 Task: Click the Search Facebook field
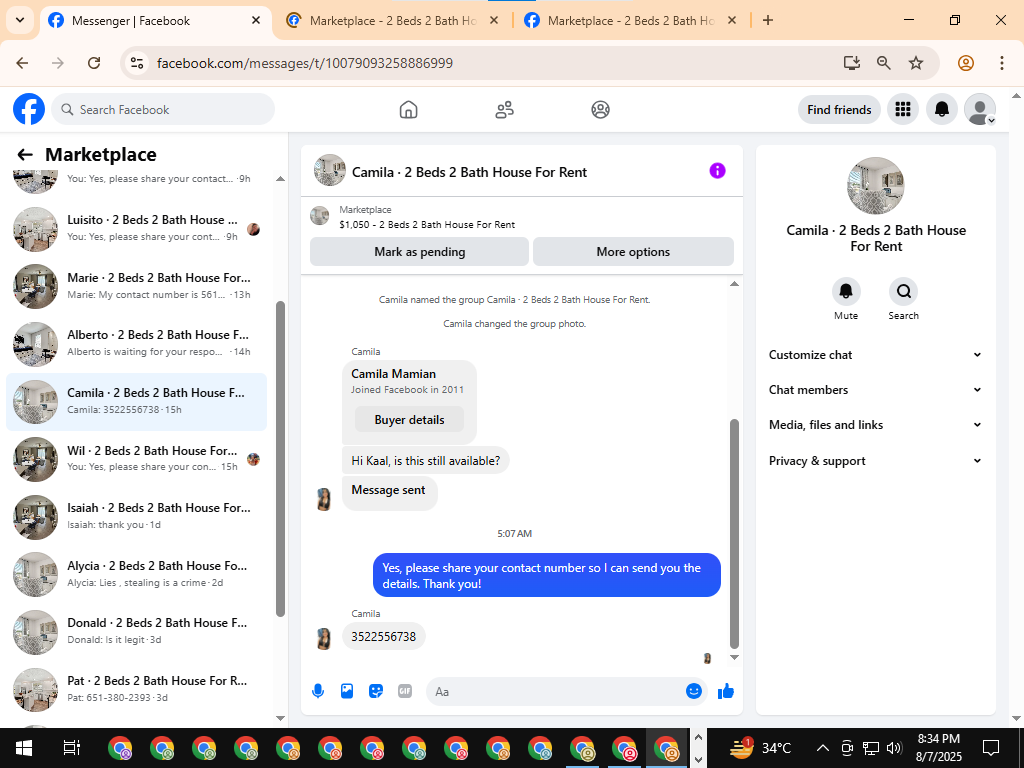[163, 110]
